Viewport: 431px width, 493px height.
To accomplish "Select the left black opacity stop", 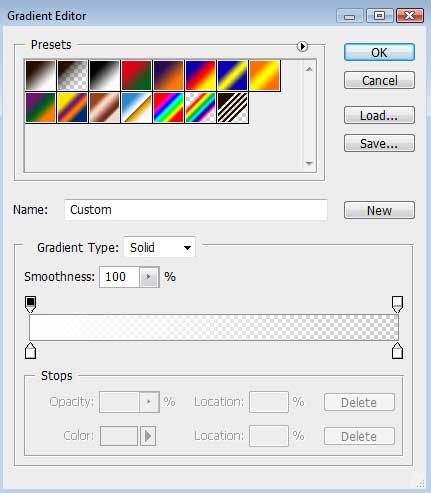I will pos(31,304).
